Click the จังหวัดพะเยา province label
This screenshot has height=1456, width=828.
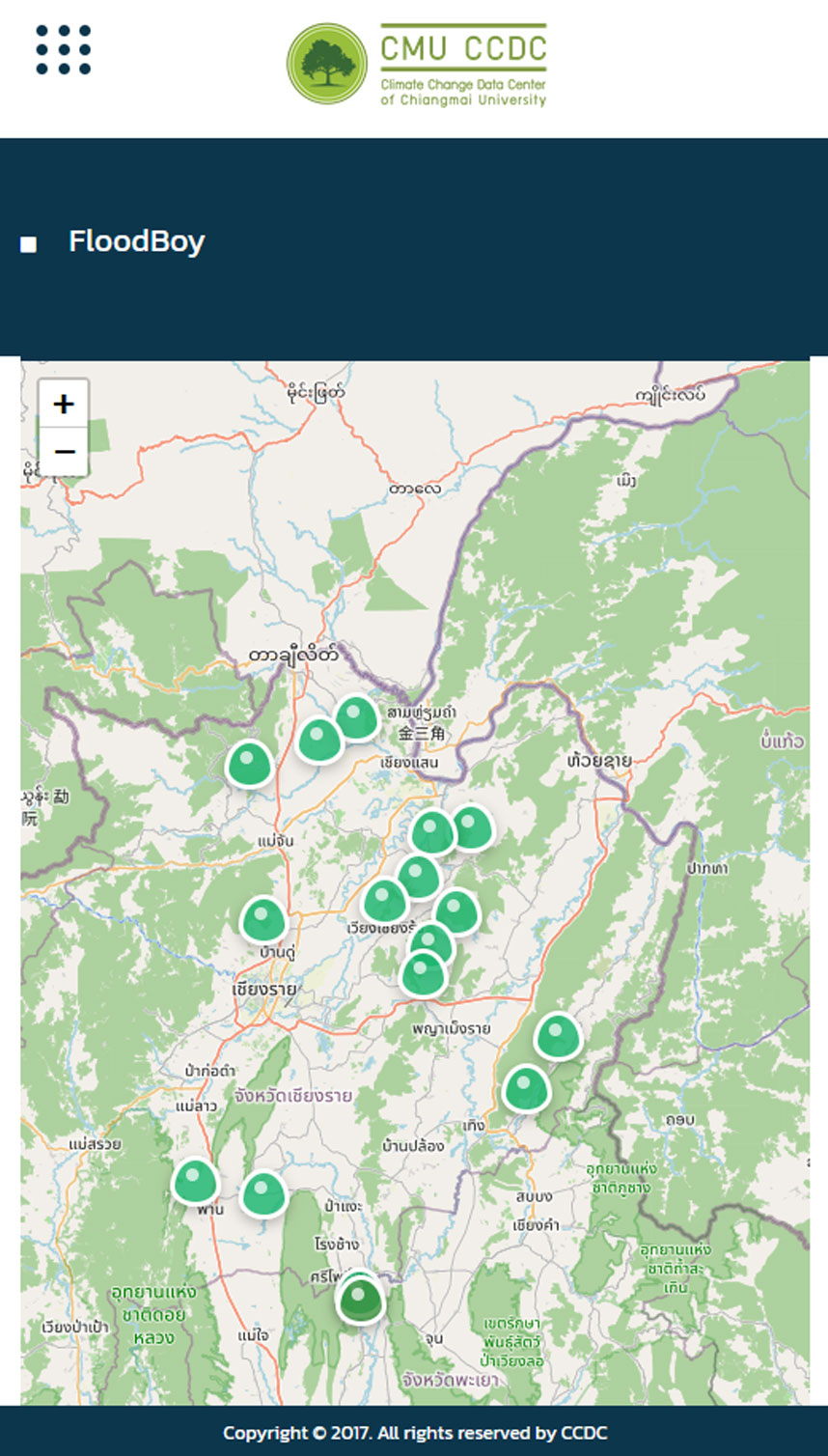pyautogui.click(x=449, y=1380)
